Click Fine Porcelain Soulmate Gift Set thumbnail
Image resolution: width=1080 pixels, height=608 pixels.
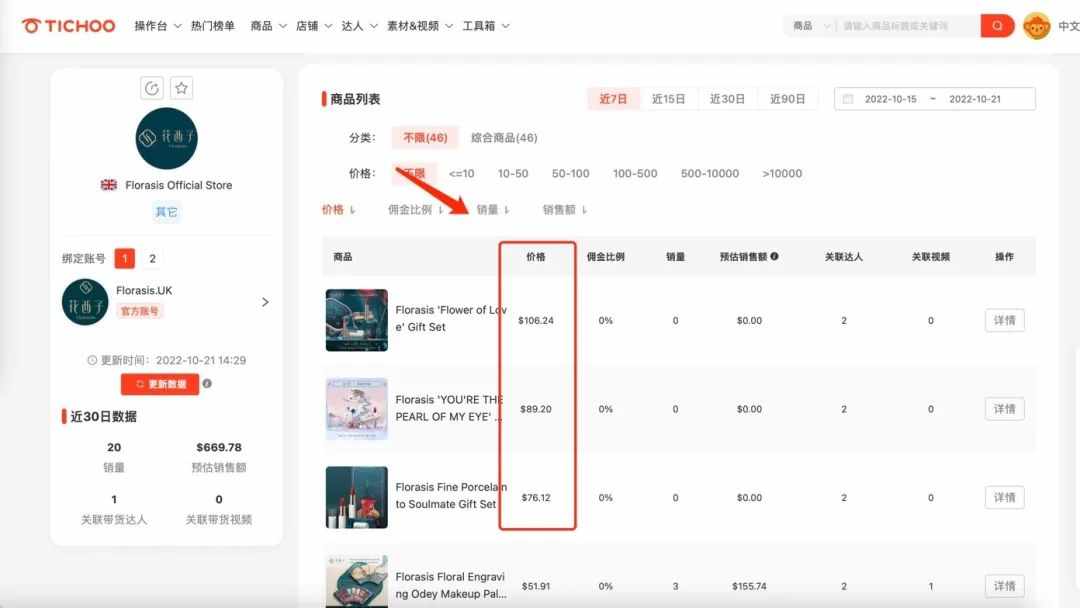point(357,497)
